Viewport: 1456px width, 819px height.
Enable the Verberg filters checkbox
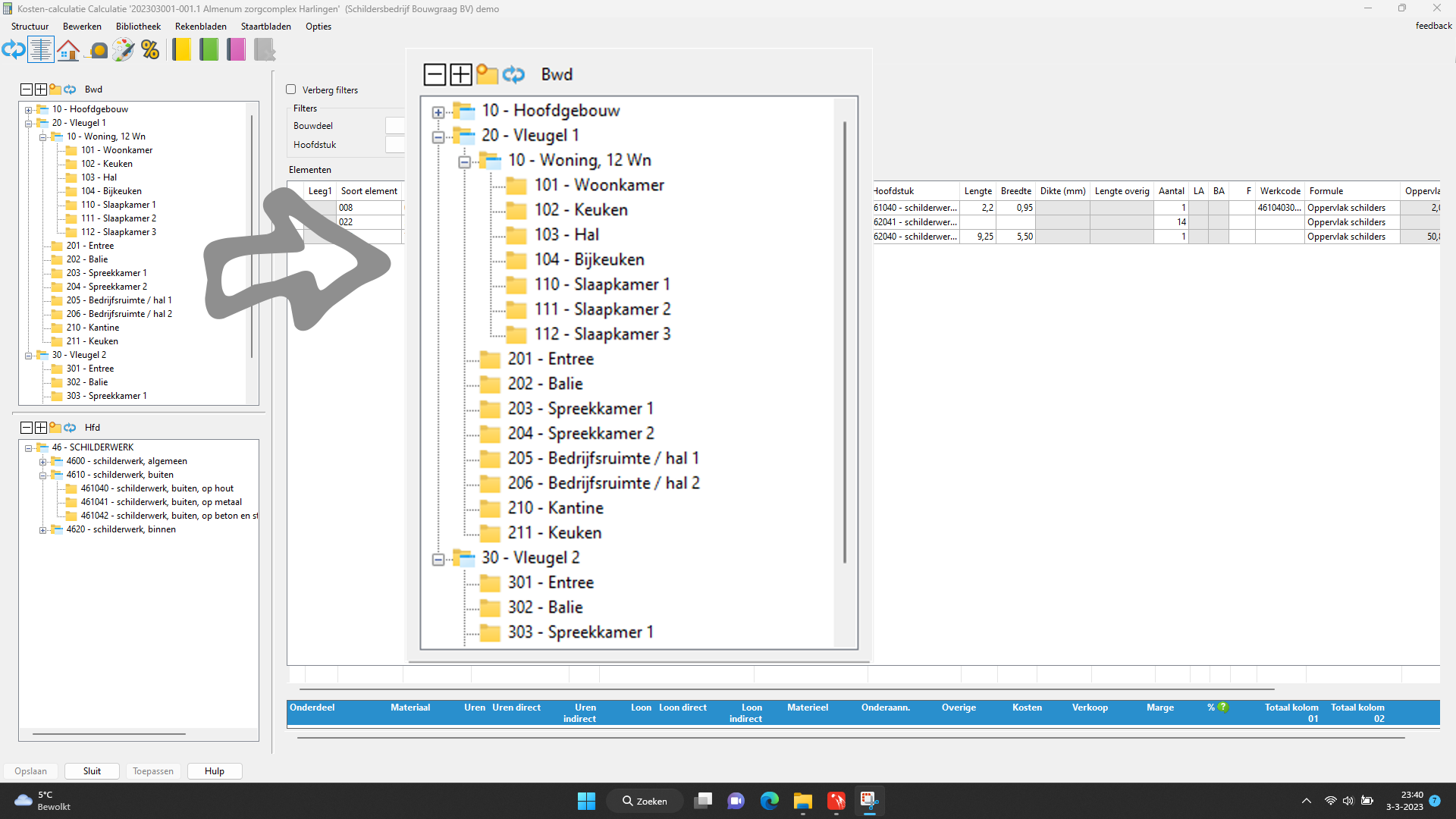point(291,89)
